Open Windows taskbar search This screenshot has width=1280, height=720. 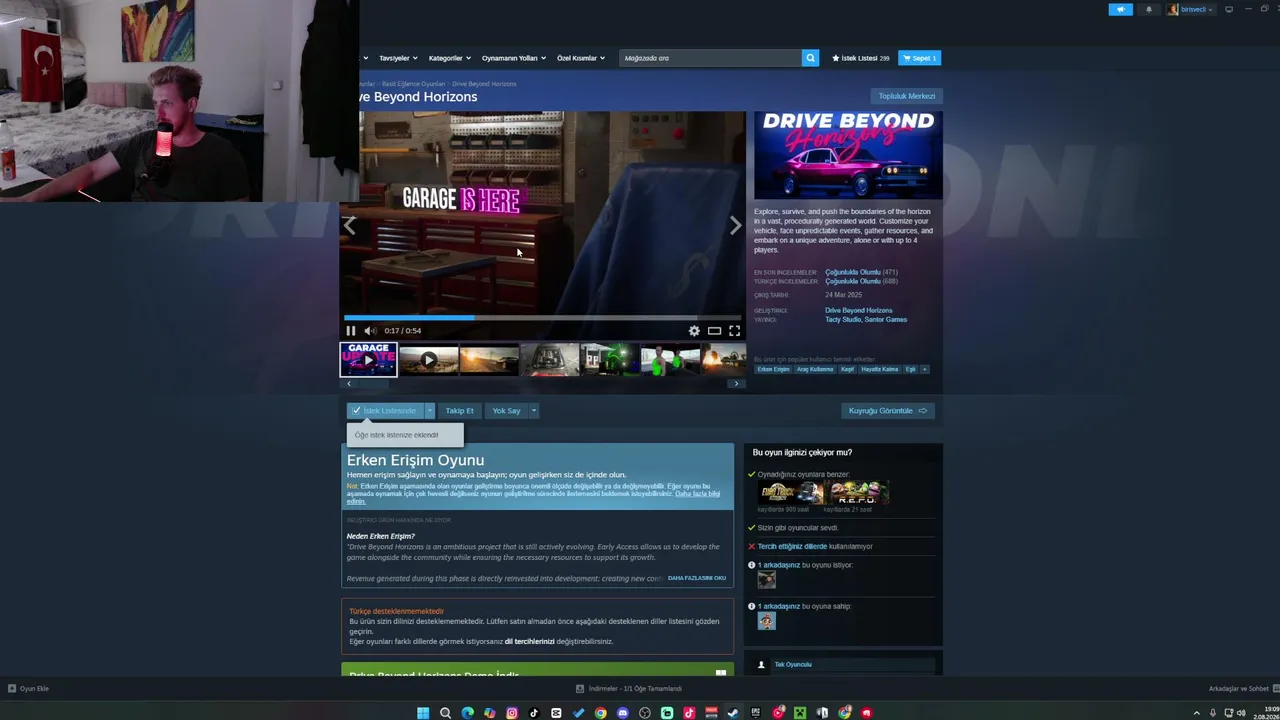point(445,713)
